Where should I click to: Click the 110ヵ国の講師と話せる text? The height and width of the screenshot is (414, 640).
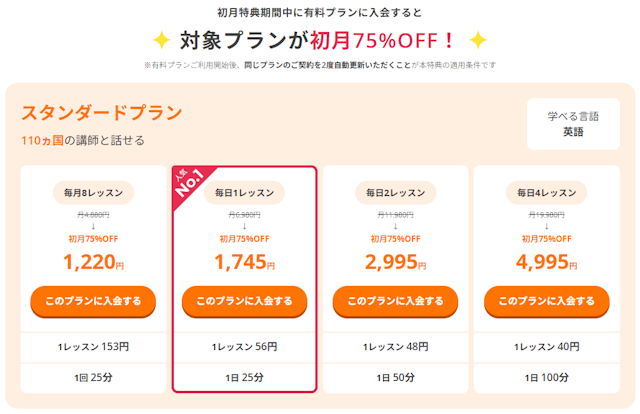82,140
